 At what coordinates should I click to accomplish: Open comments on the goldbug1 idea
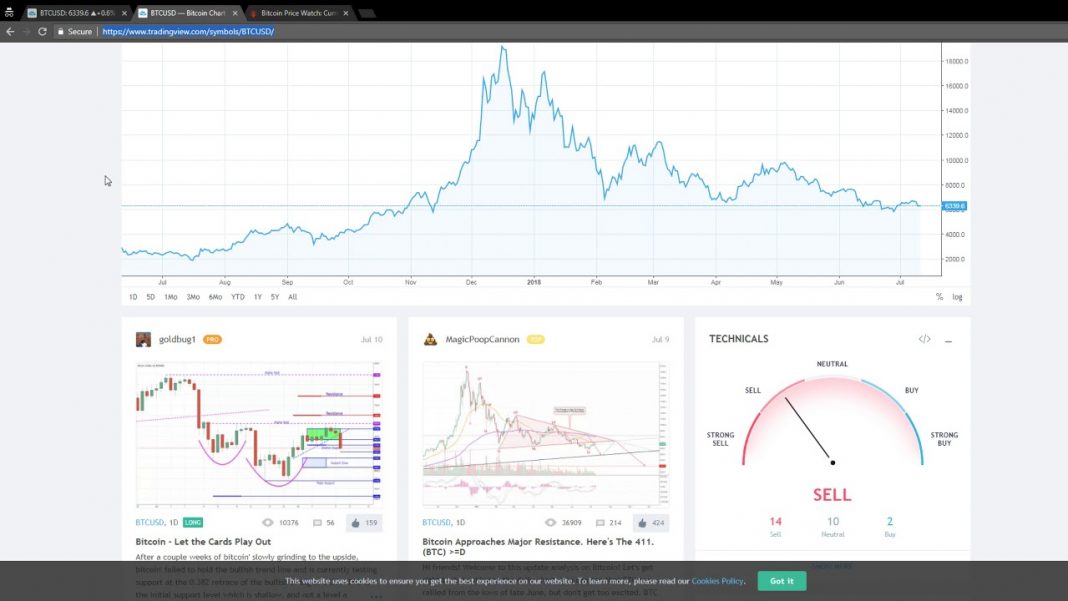[x=323, y=522]
